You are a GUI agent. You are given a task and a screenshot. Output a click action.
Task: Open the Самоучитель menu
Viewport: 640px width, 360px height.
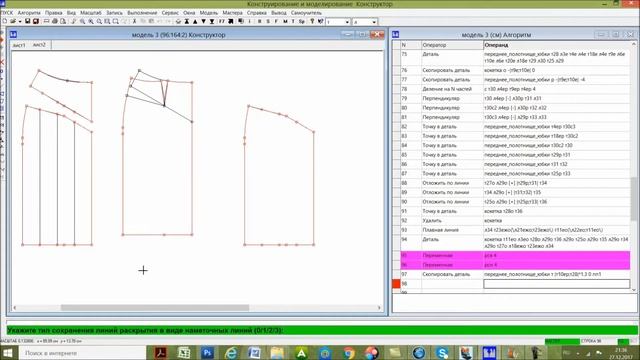[306, 13]
